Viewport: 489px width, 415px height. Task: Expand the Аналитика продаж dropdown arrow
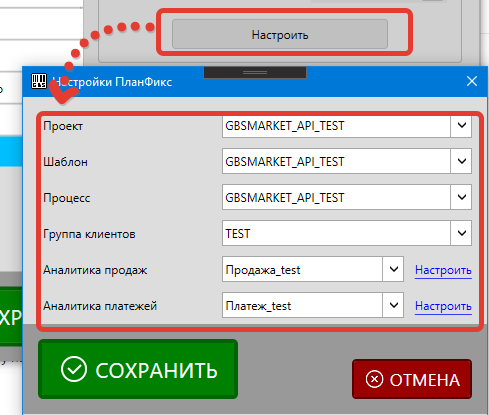[394, 269]
